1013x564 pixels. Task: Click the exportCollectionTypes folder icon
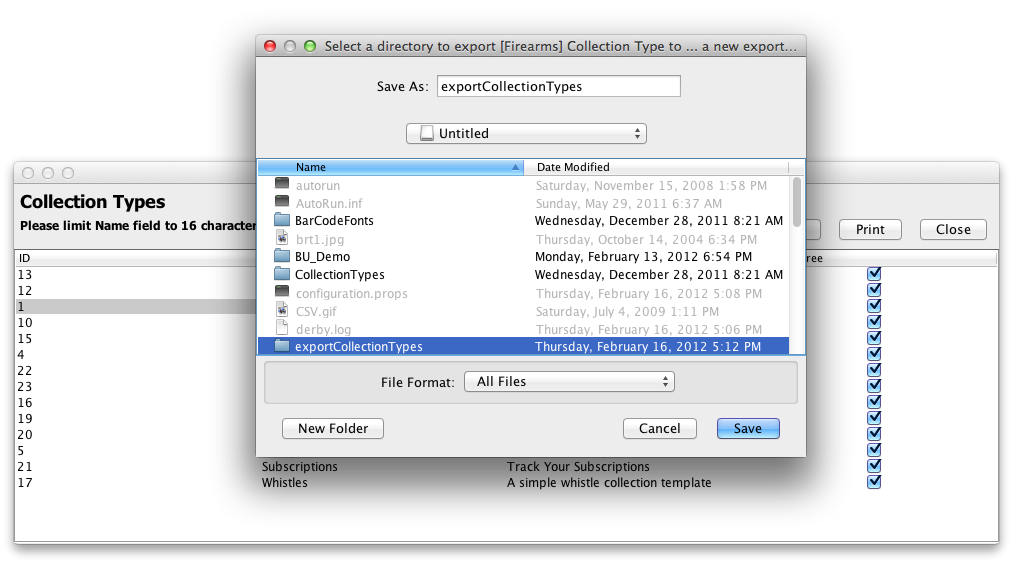coord(281,347)
